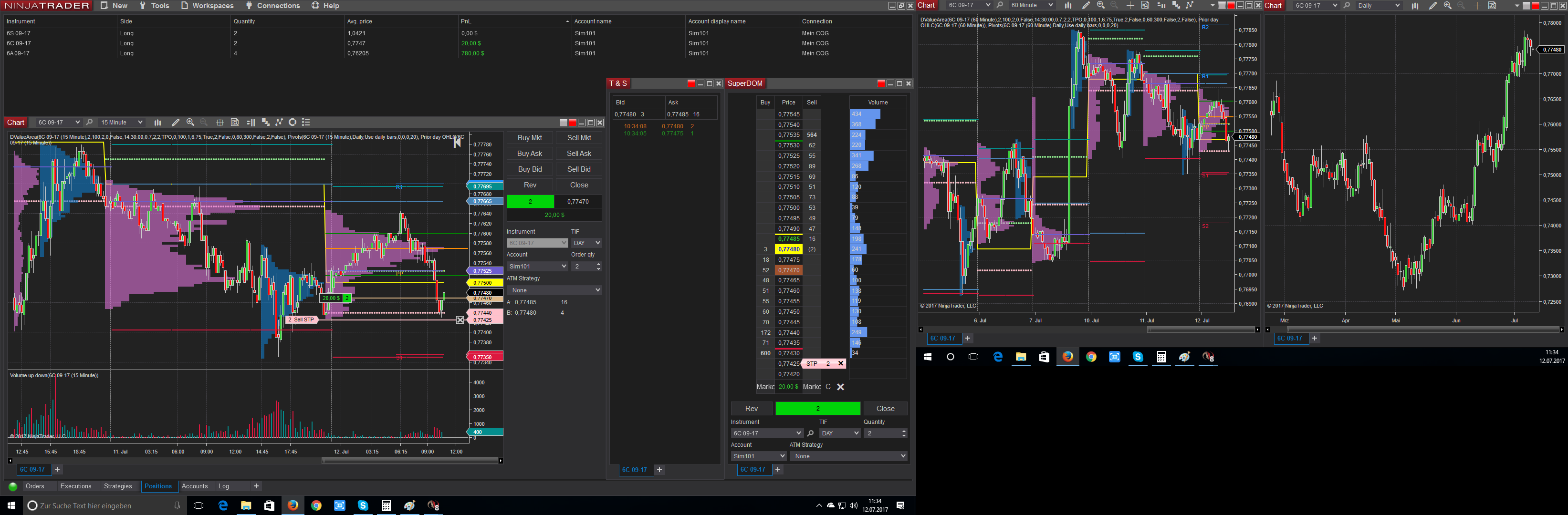Image resolution: width=1568 pixels, height=515 pixels.
Task: Click Sell Bid in Chart Trader
Action: 579,170
